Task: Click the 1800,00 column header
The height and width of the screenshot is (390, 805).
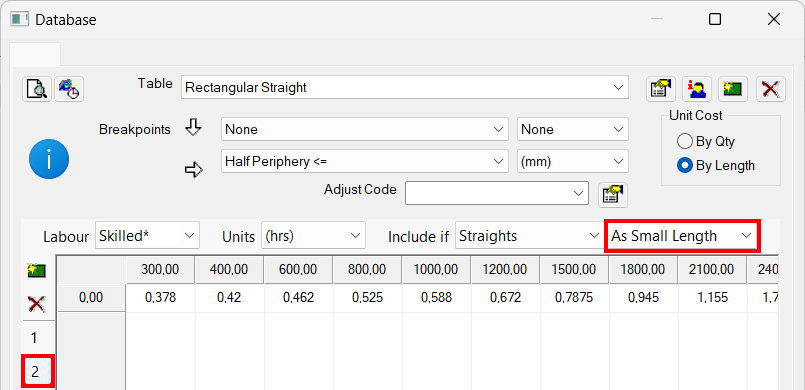Action: 643,269
